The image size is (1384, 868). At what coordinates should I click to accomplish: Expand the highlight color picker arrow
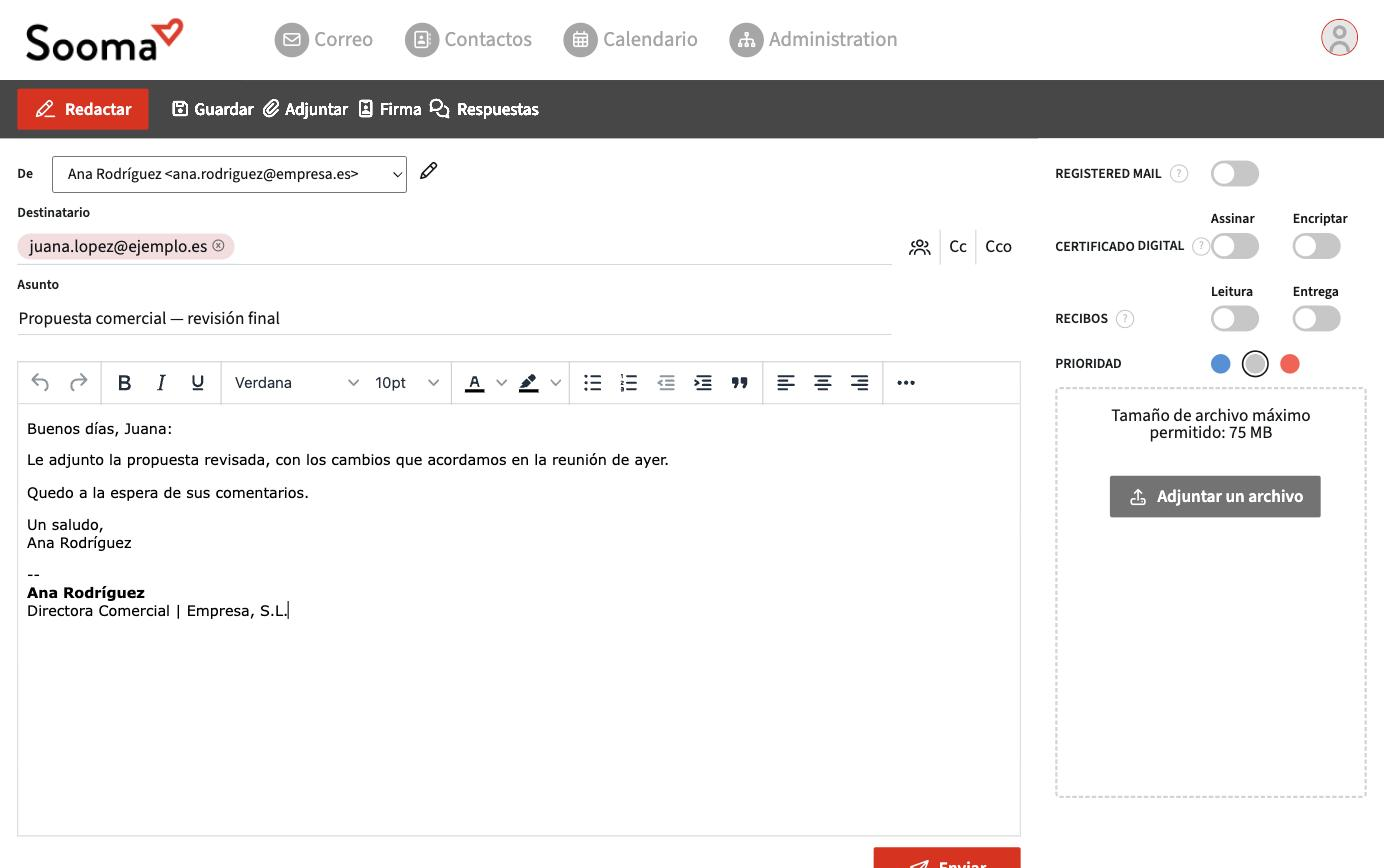click(x=556, y=383)
